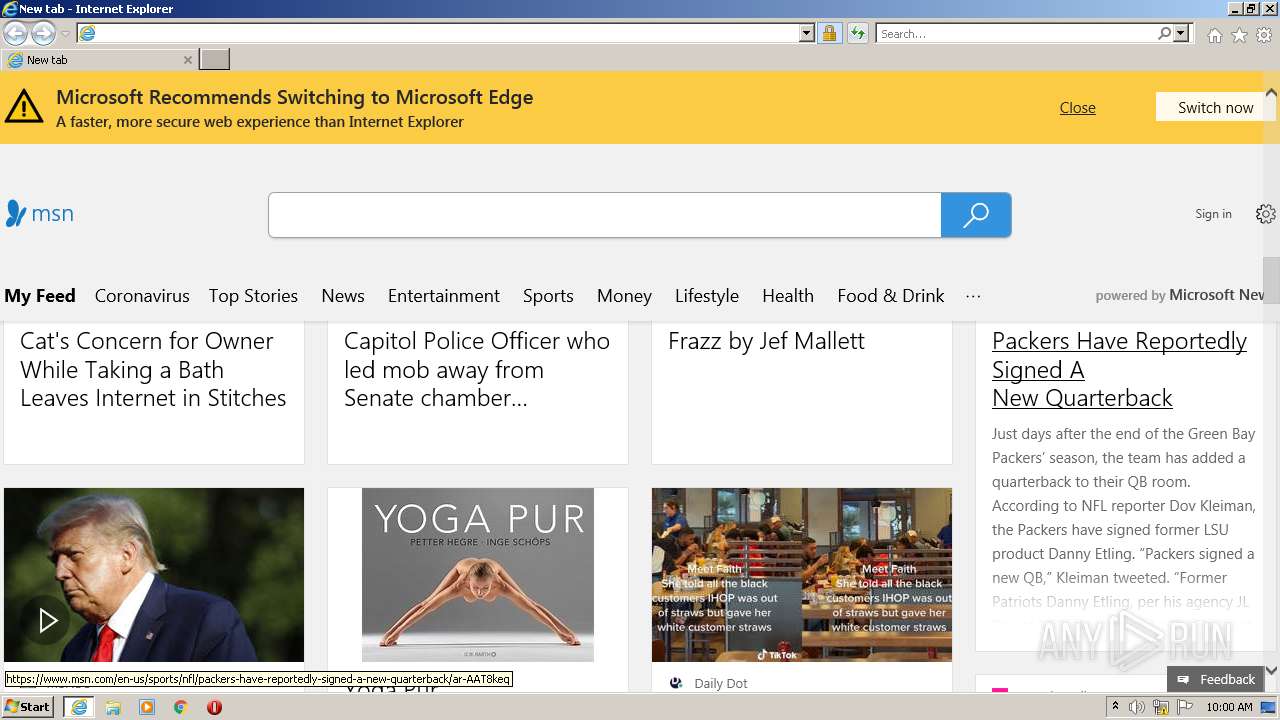The width and height of the screenshot is (1280, 720).
Task: Click Sign in on MSN
Action: tap(1213, 213)
